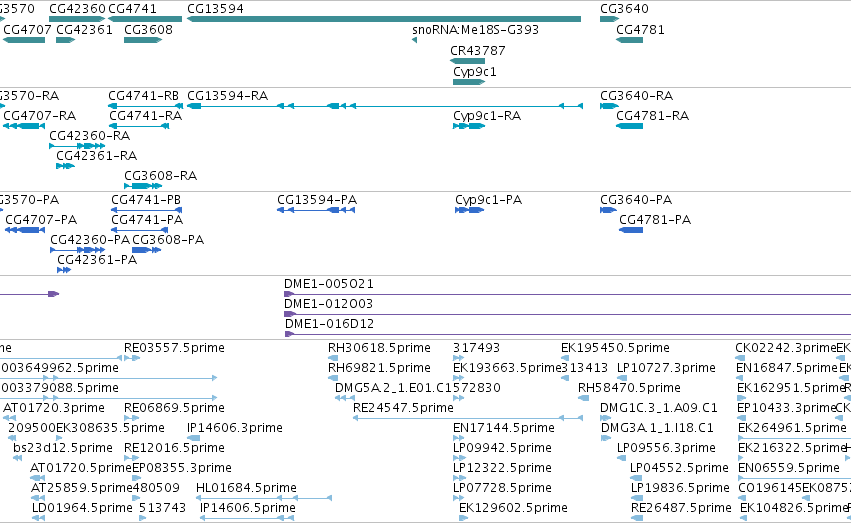This screenshot has height=523, width=851.
Task: Open the LP04552.5prime EST label
Action: point(679,468)
